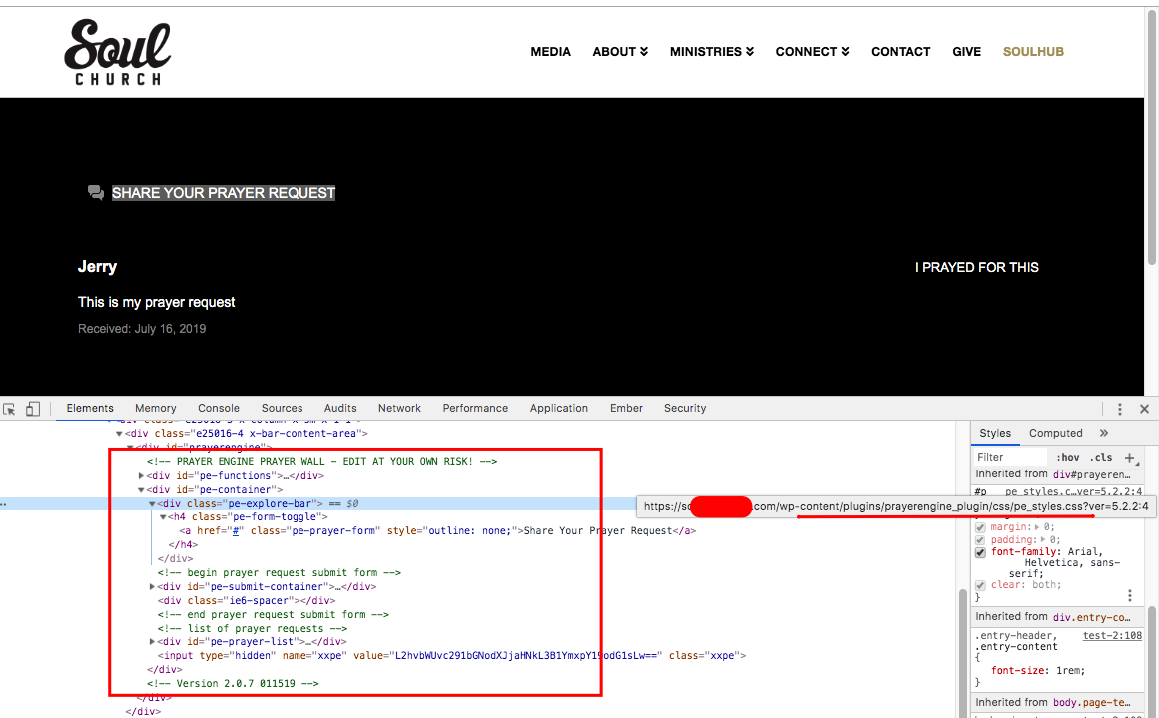Image resolution: width=1159 pixels, height=718 pixels.
Task: Click the chat bubbles icon beside prayer request
Action: [x=96, y=193]
